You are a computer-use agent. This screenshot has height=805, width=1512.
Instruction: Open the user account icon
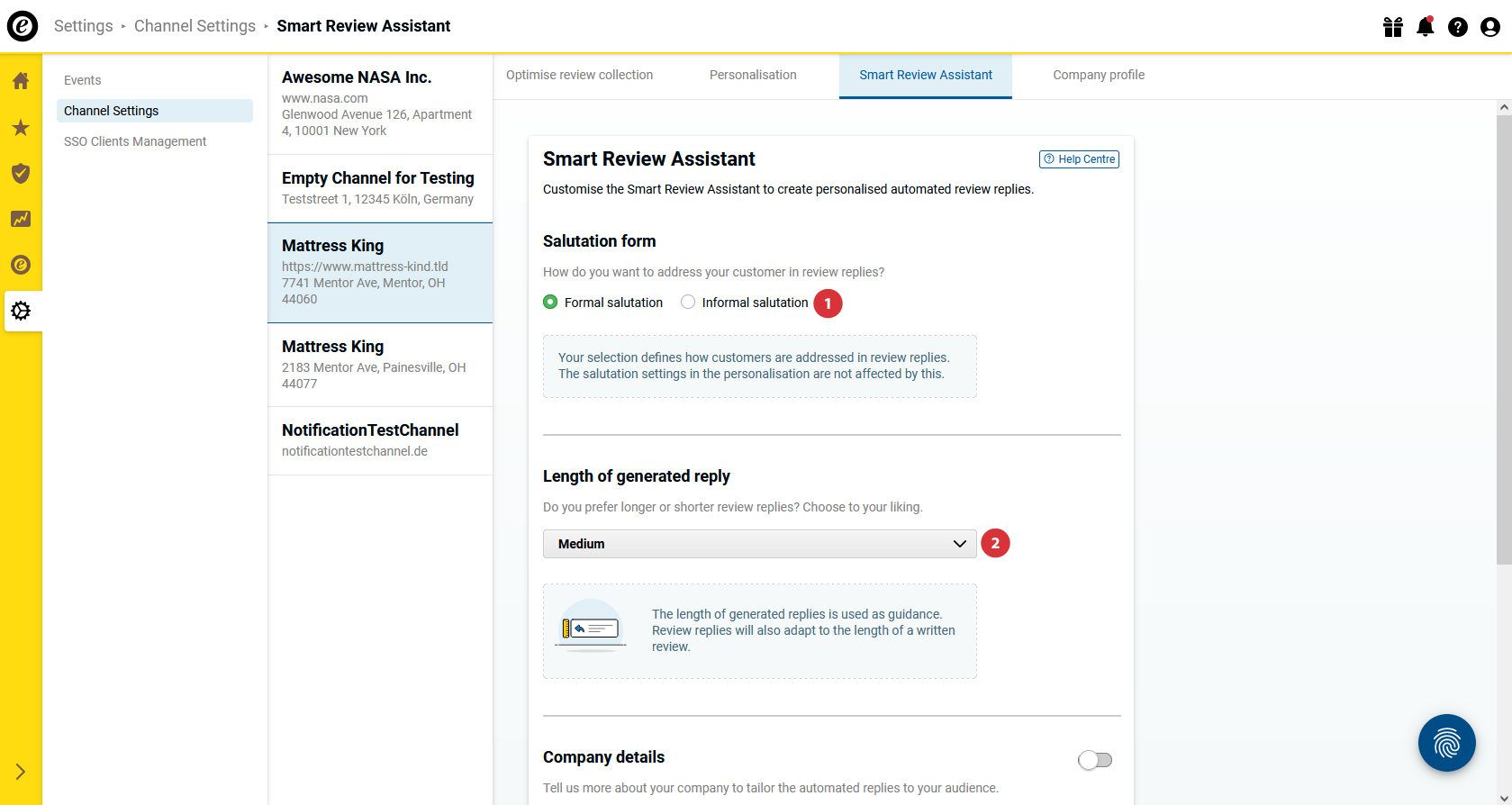[1490, 27]
